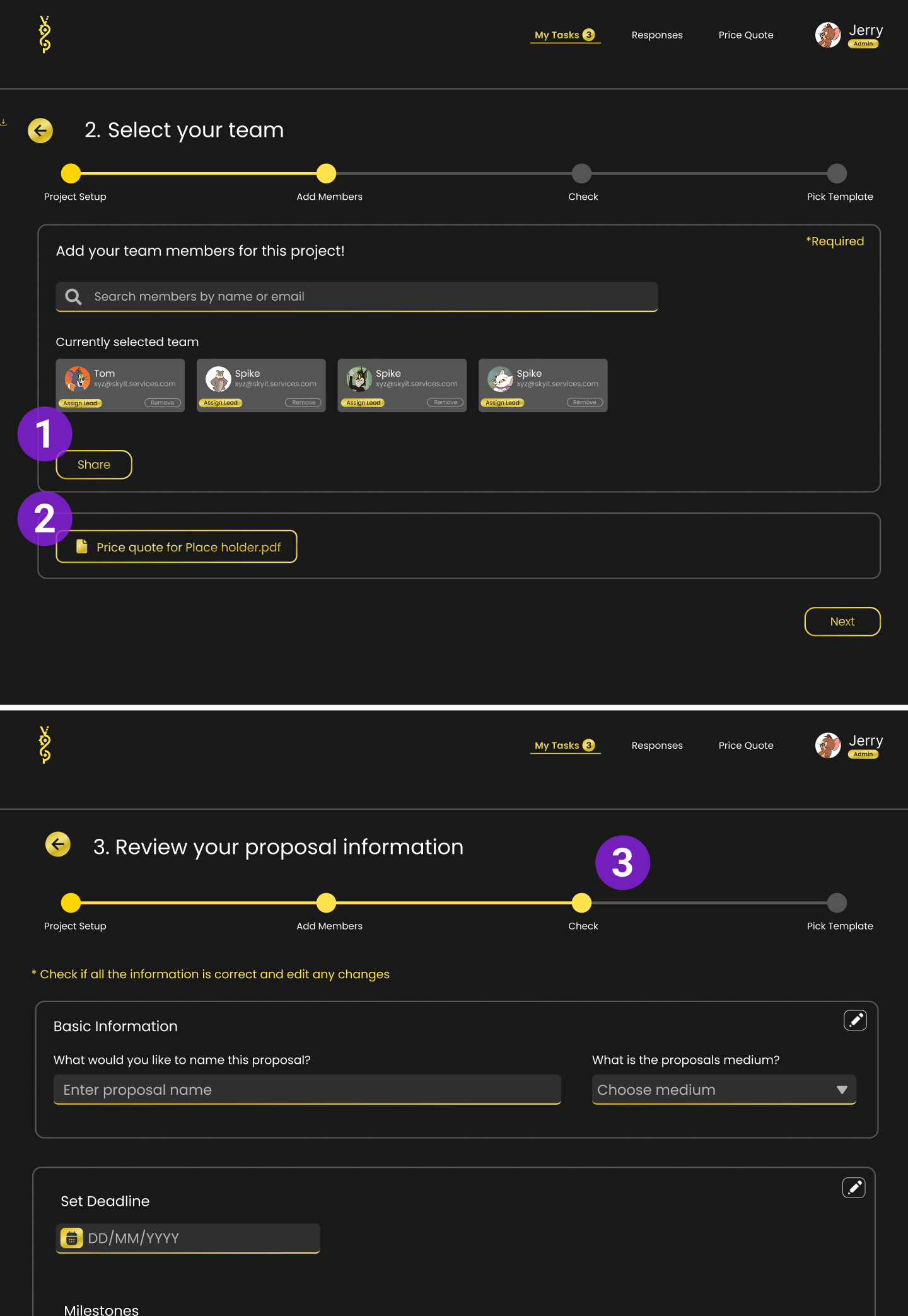Remove Tom from the selected team

(x=163, y=403)
